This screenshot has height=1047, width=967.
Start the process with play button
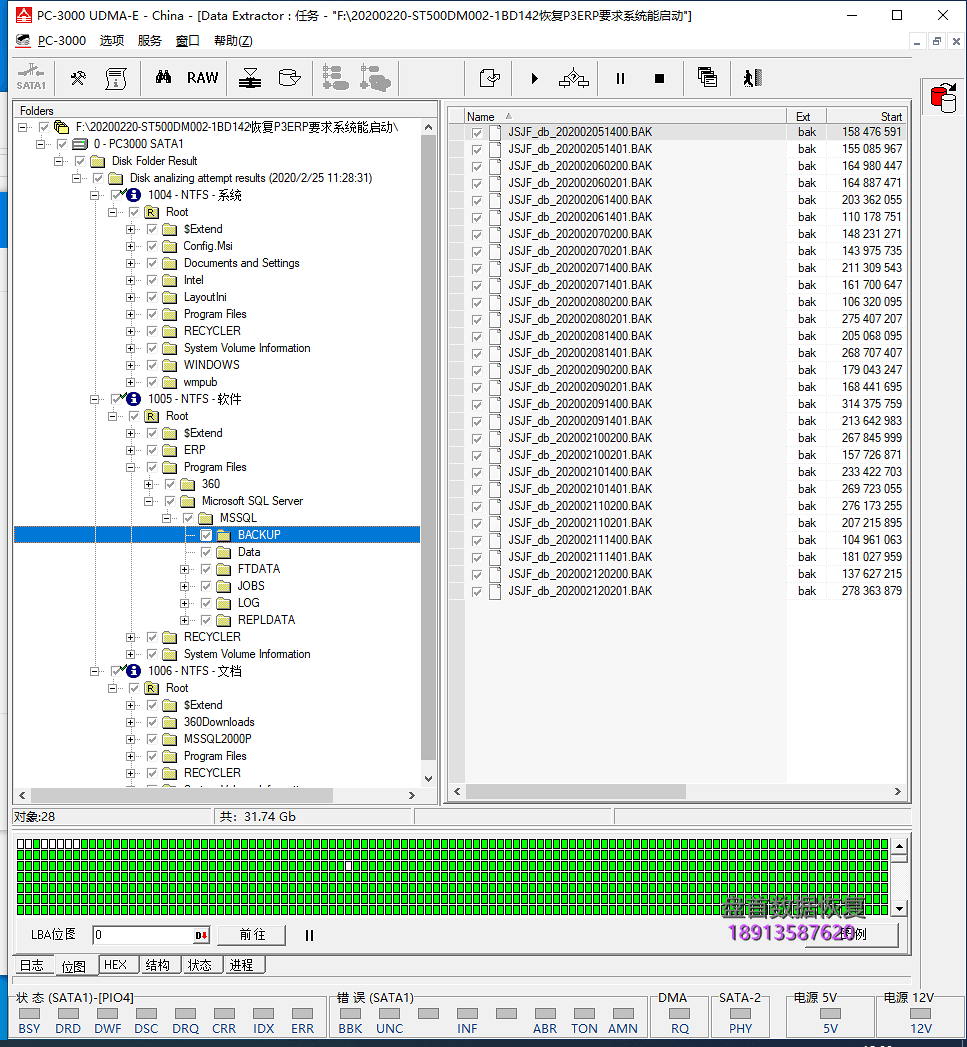click(x=534, y=79)
